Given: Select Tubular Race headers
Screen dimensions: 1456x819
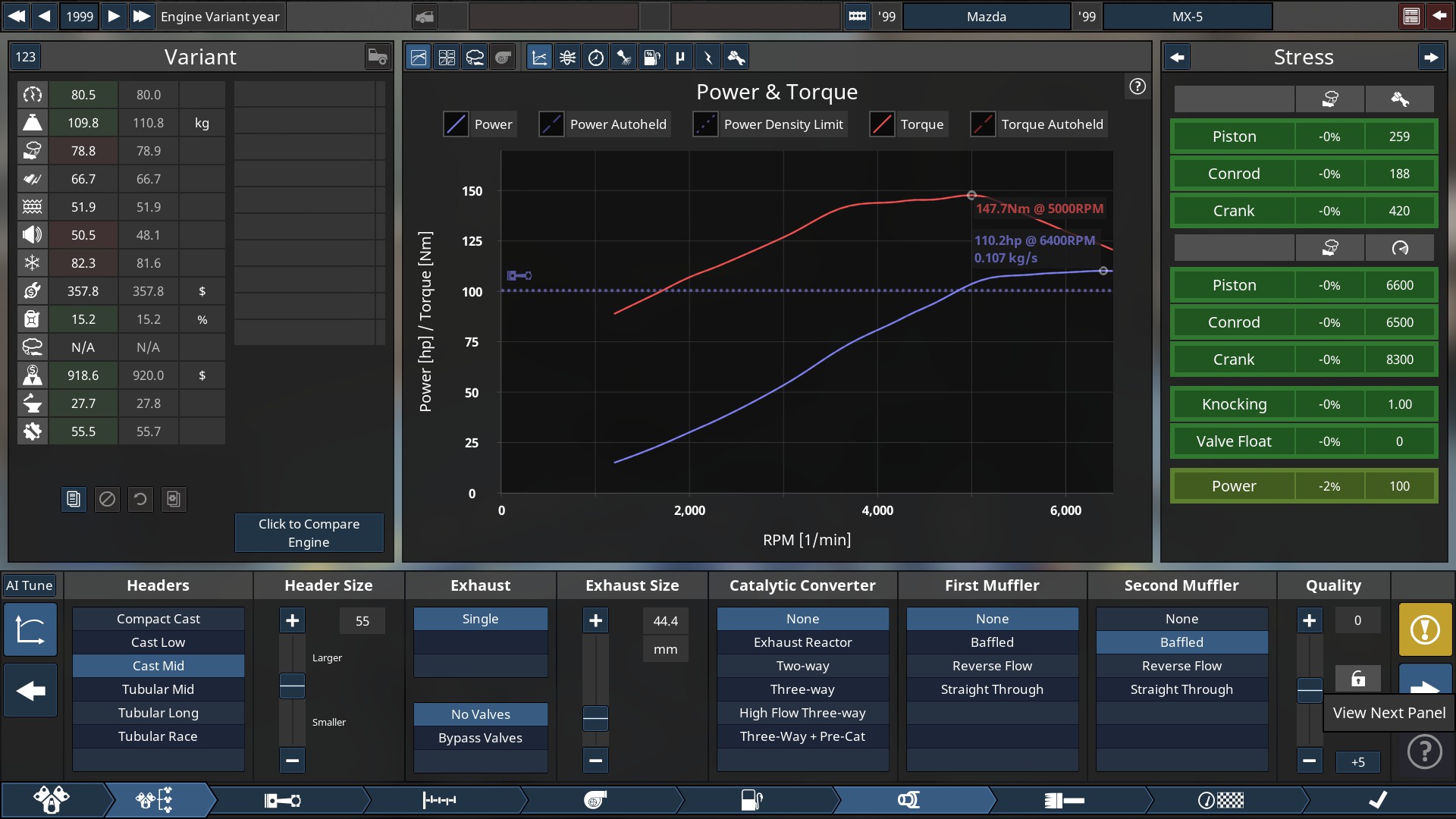Looking at the screenshot, I should pos(158,736).
